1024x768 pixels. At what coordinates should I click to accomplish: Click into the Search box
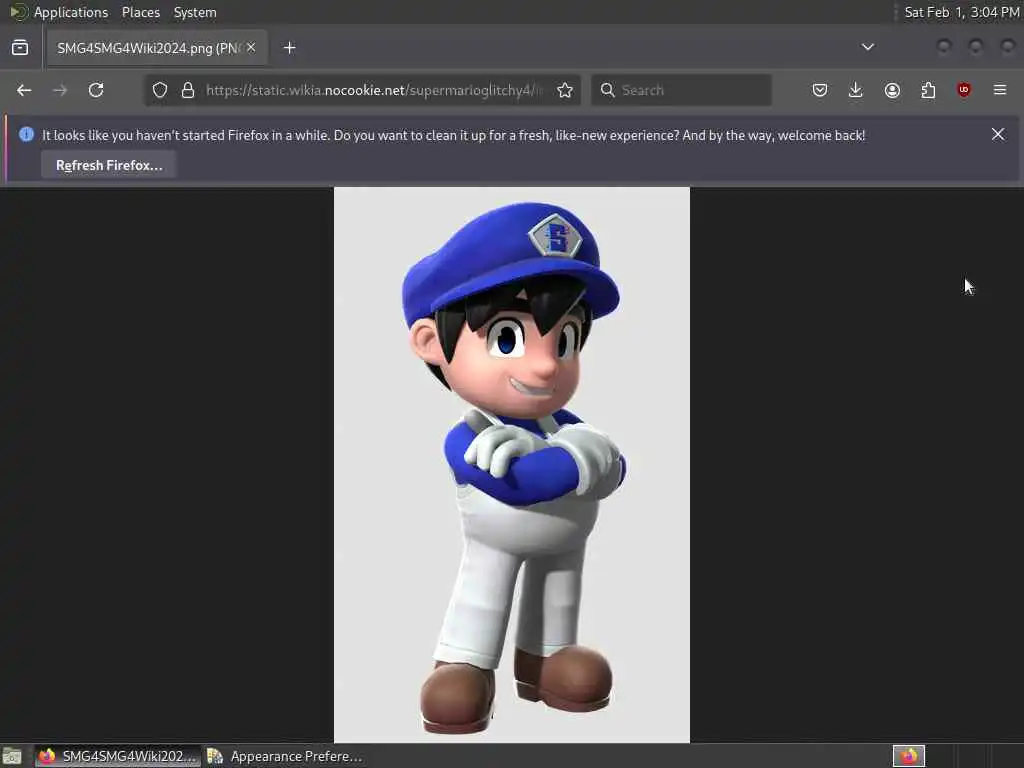coord(681,90)
